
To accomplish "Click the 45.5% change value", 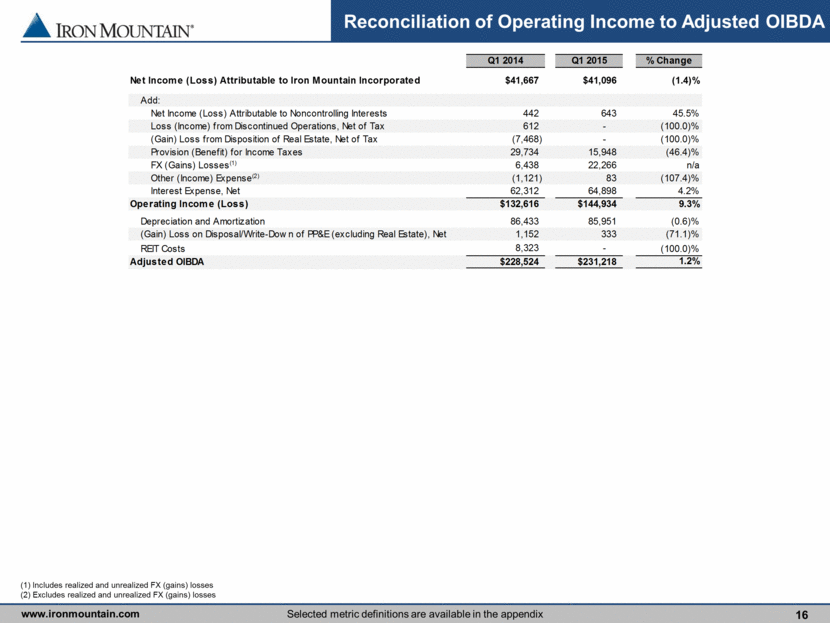I will [685, 113].
